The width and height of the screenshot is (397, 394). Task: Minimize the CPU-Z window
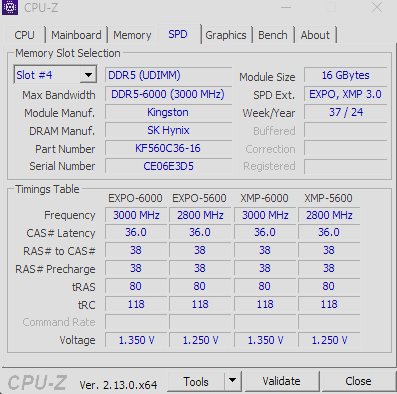(286, 7)
